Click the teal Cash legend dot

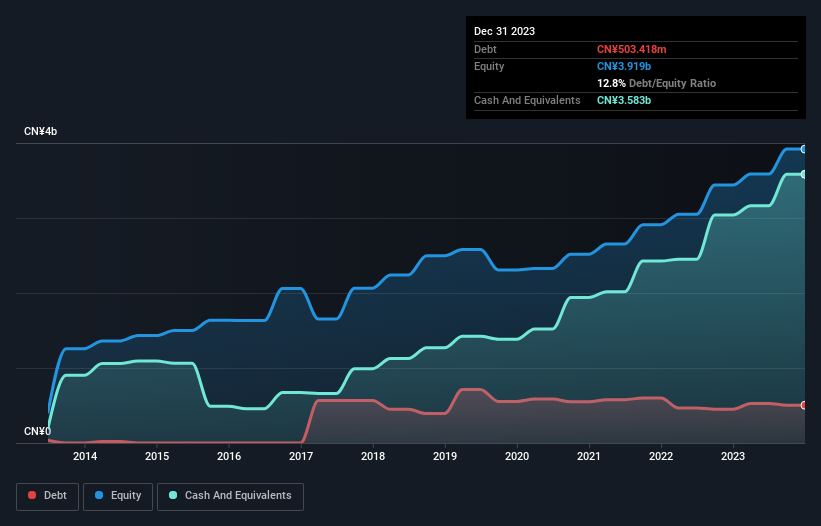(x=173, y=495)
